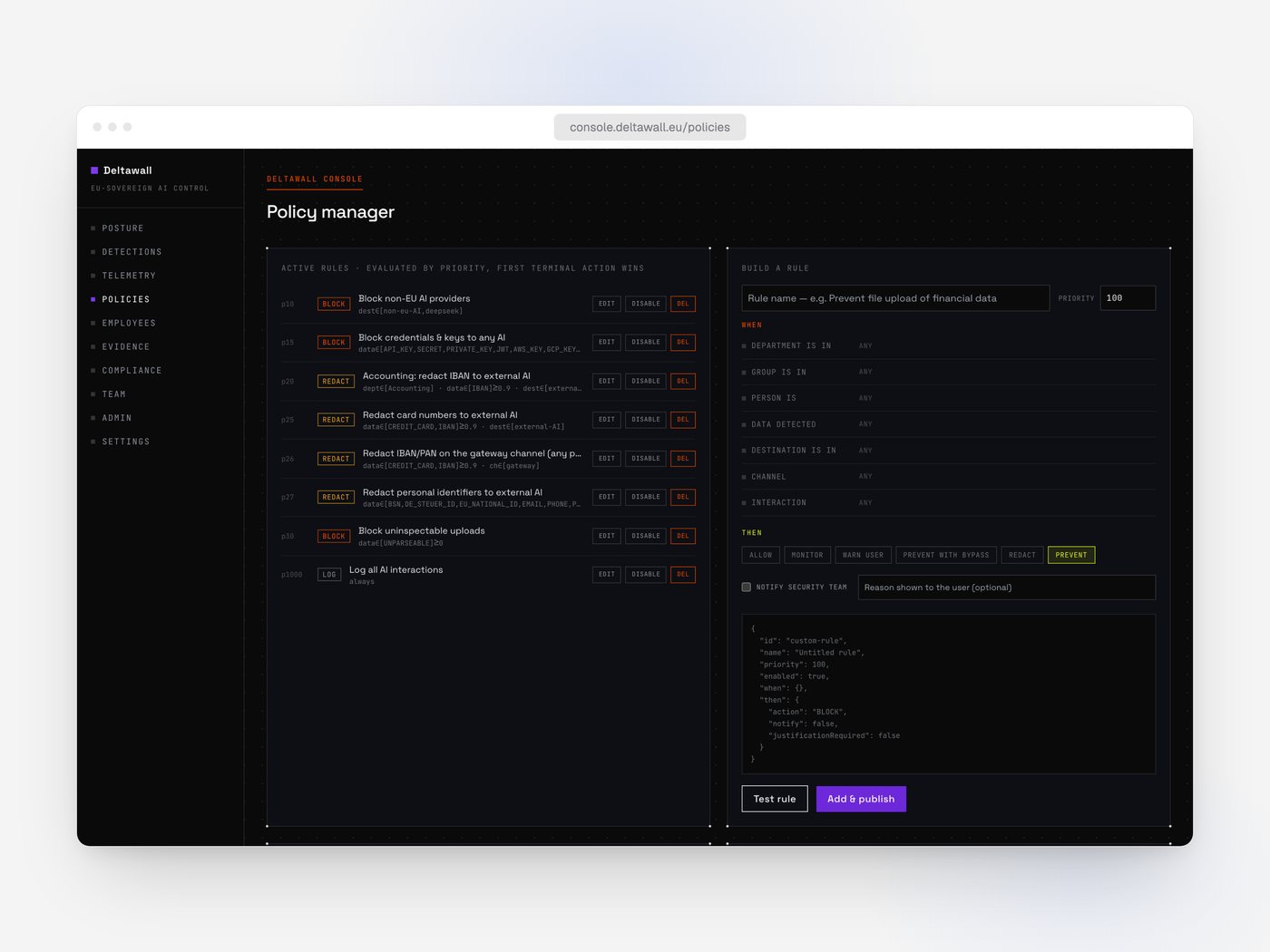Edit the Redact IBAN/PAN gateway channel rule
Image resolution: width=1270 pixels, height=952 pixels.
pos(607,459)
